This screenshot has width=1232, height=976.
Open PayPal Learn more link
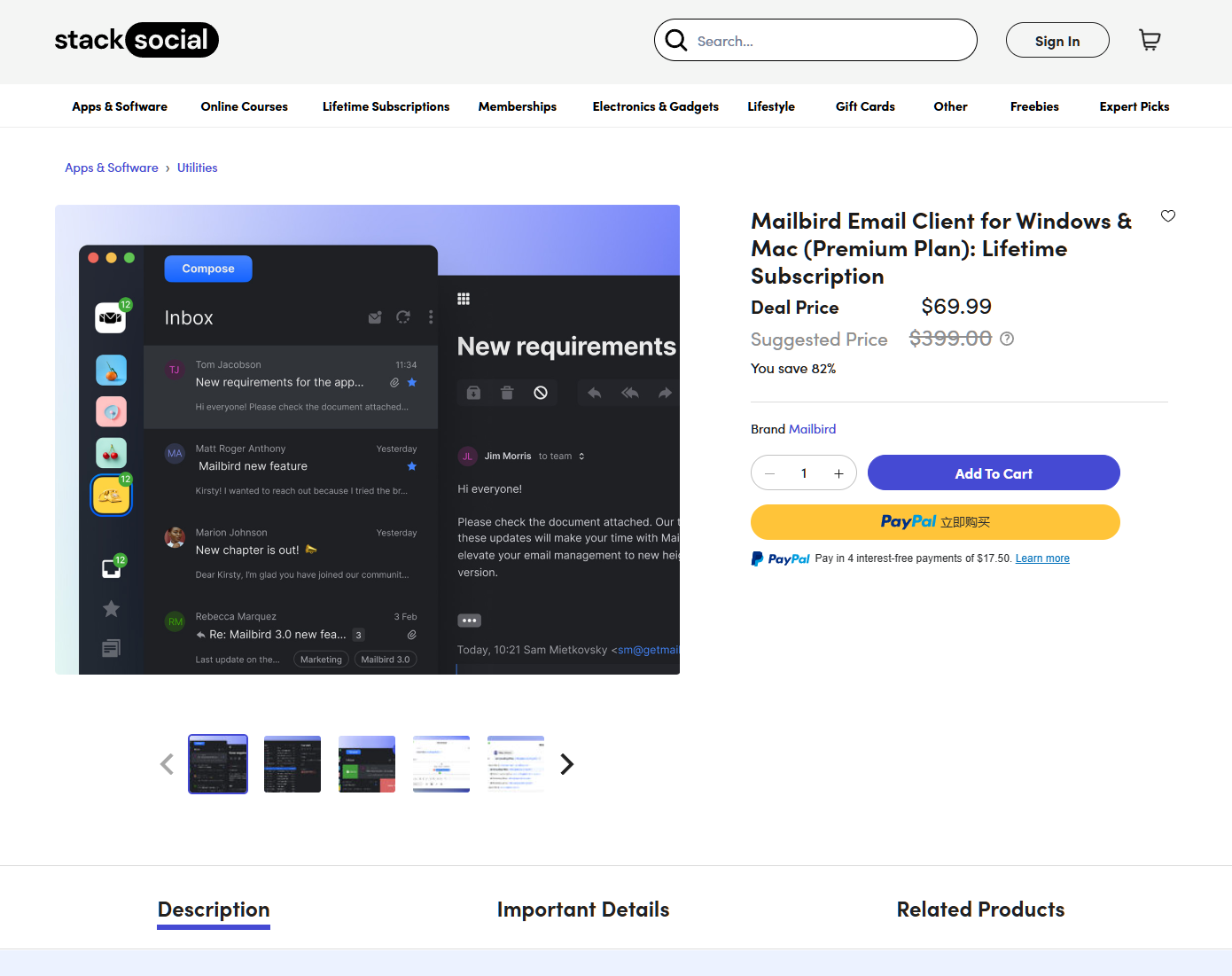pos(1042,558)
